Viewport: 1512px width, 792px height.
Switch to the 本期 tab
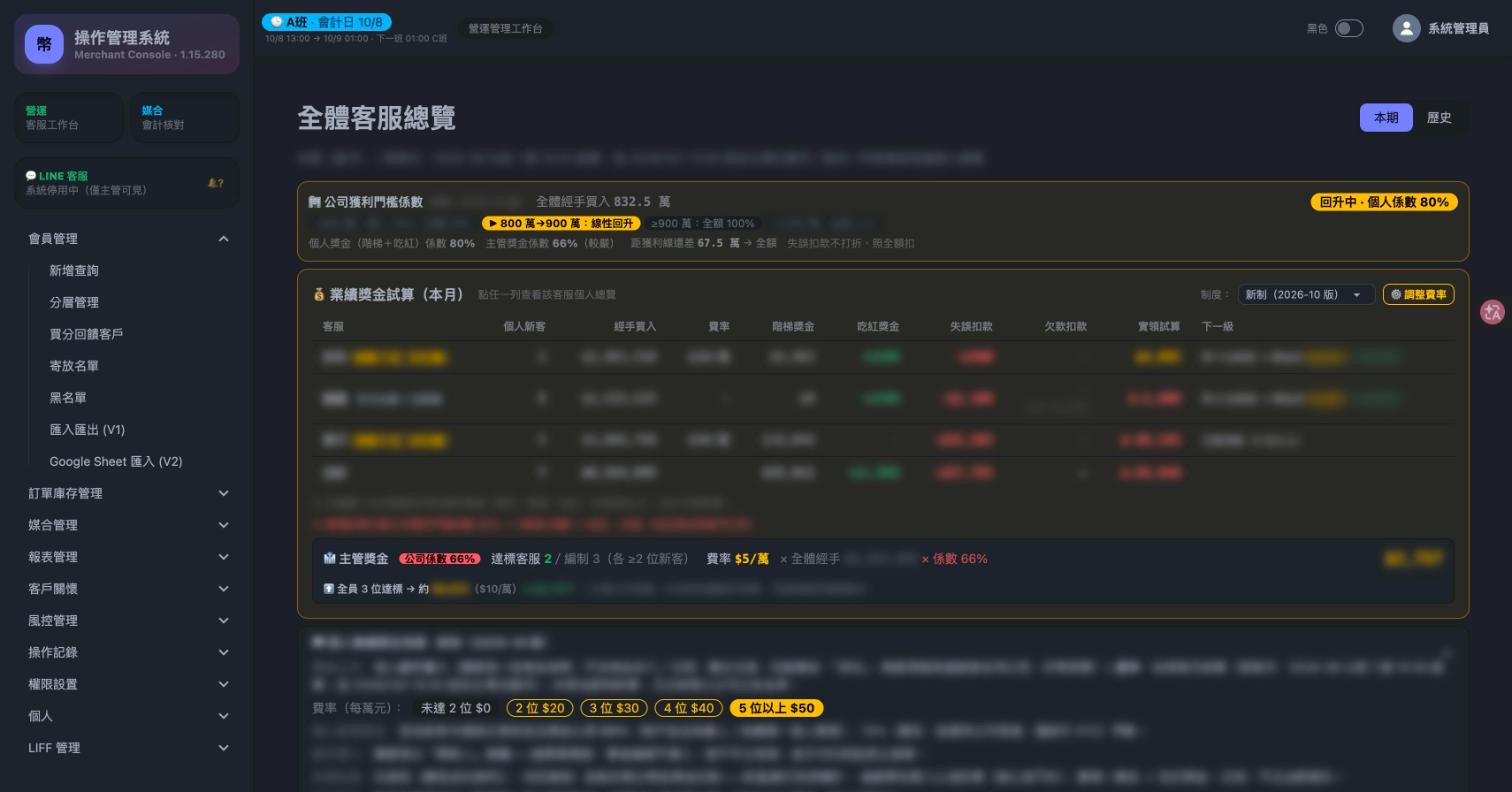pyautogui.click(x=1386, y=118)
